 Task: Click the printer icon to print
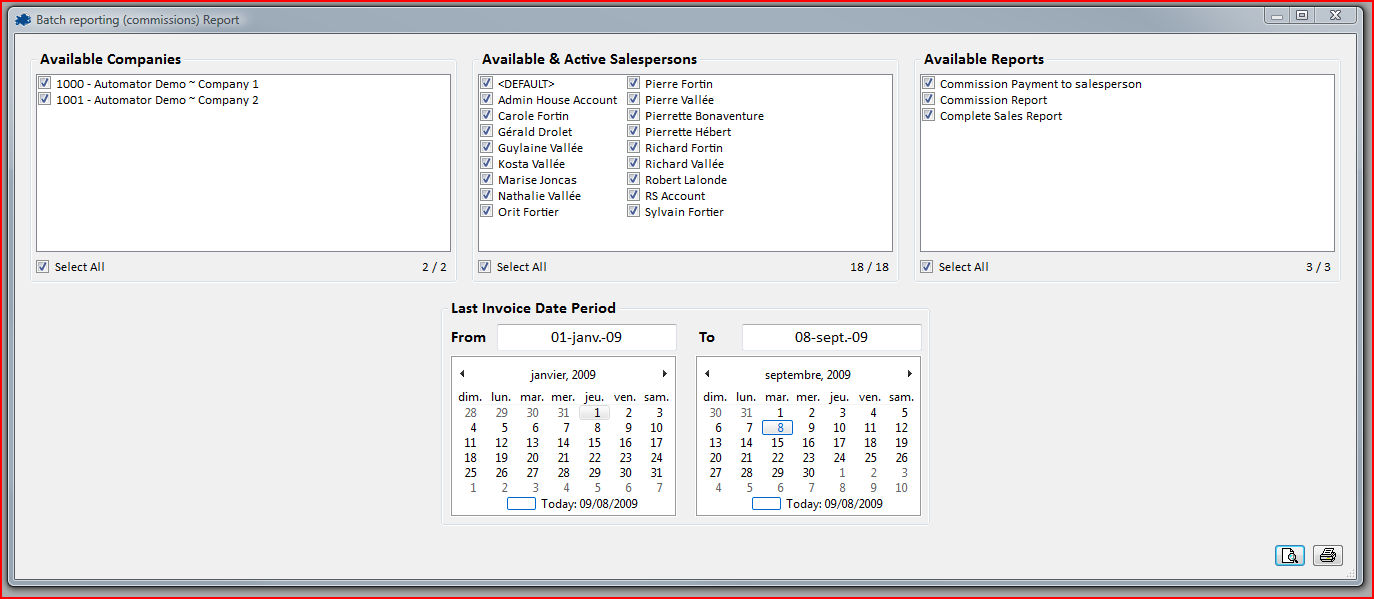[1328, 555]
